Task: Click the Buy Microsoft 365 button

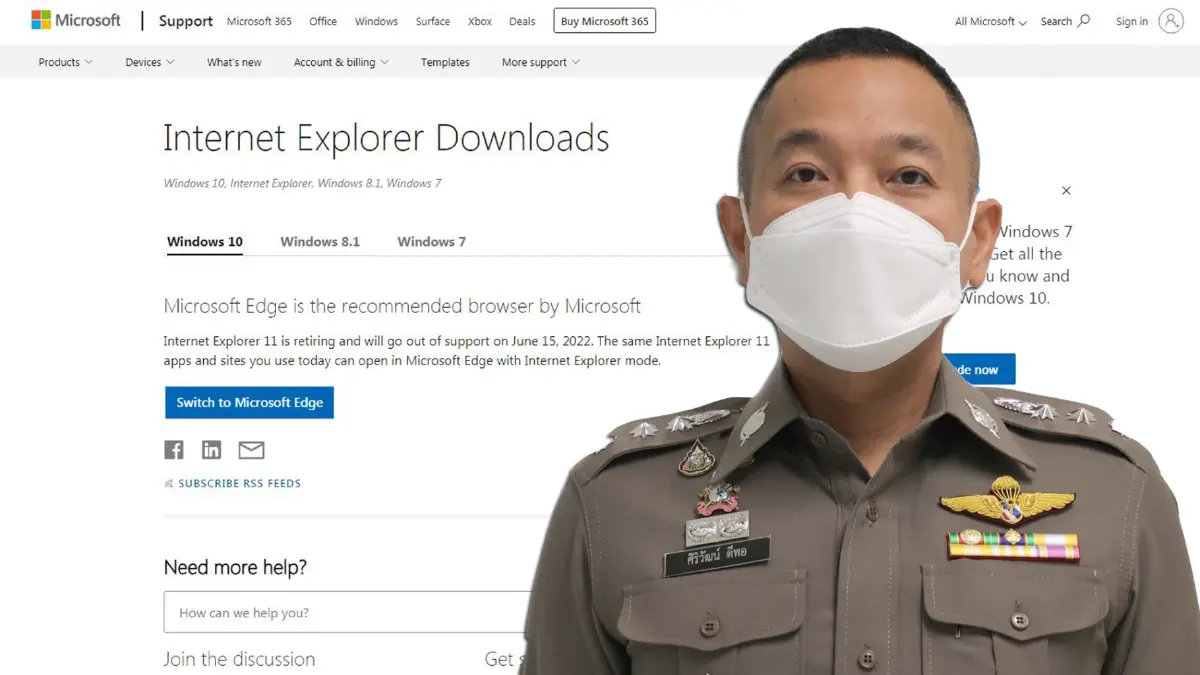Action: pos(605,21)
